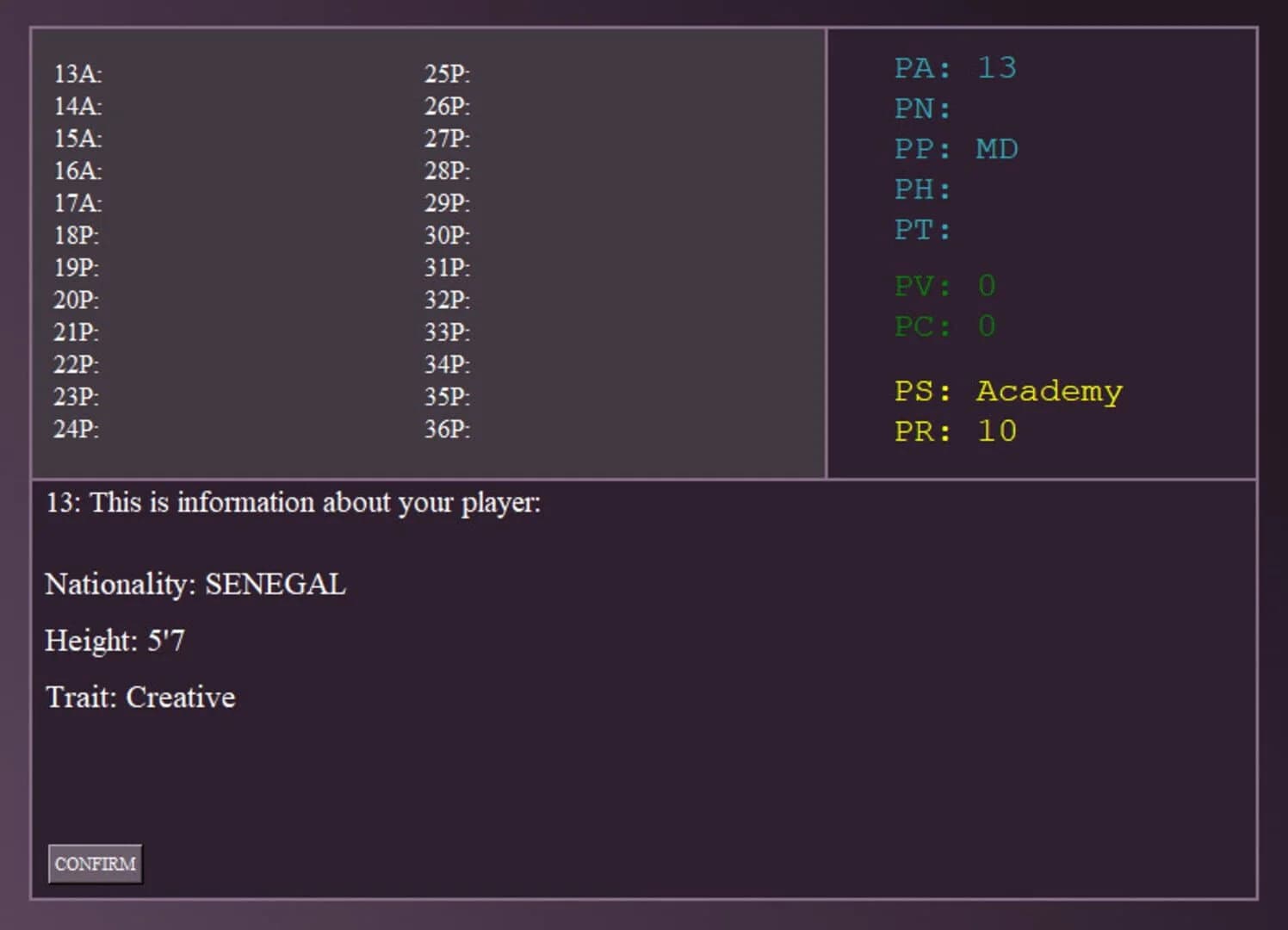
Task: Click the Trait: Creative line
Action: [140, 697]
